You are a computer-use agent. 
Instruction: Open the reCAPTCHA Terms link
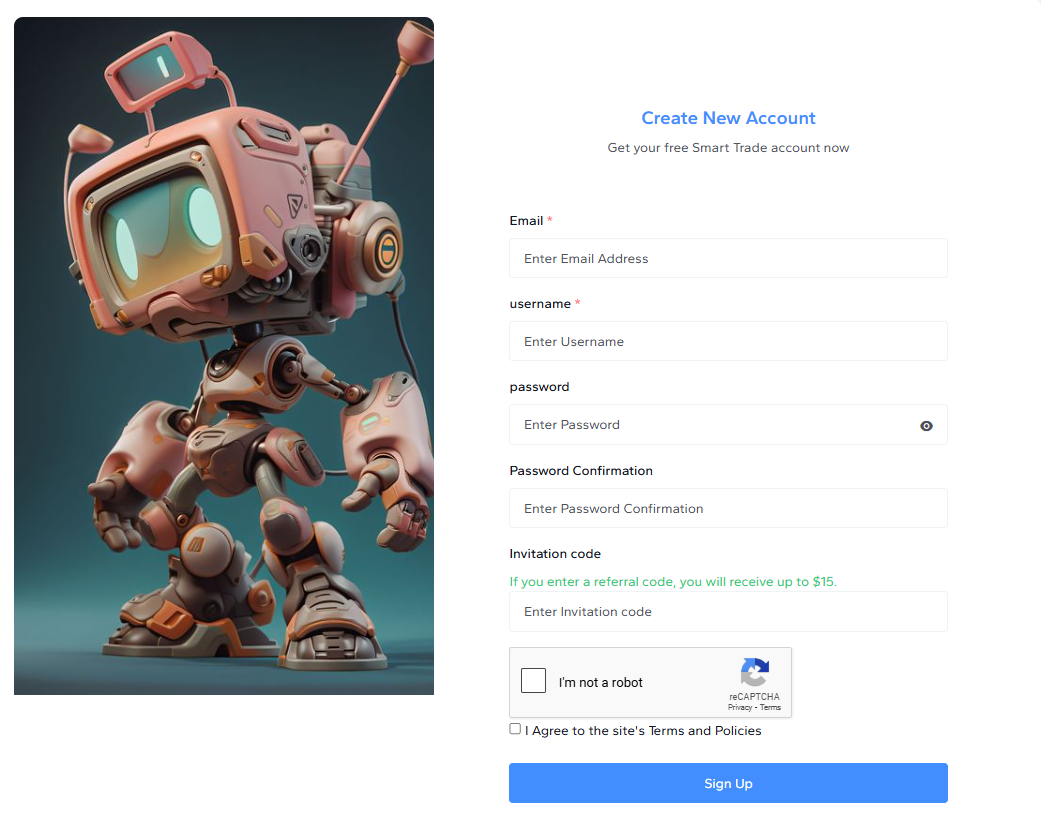770,706
